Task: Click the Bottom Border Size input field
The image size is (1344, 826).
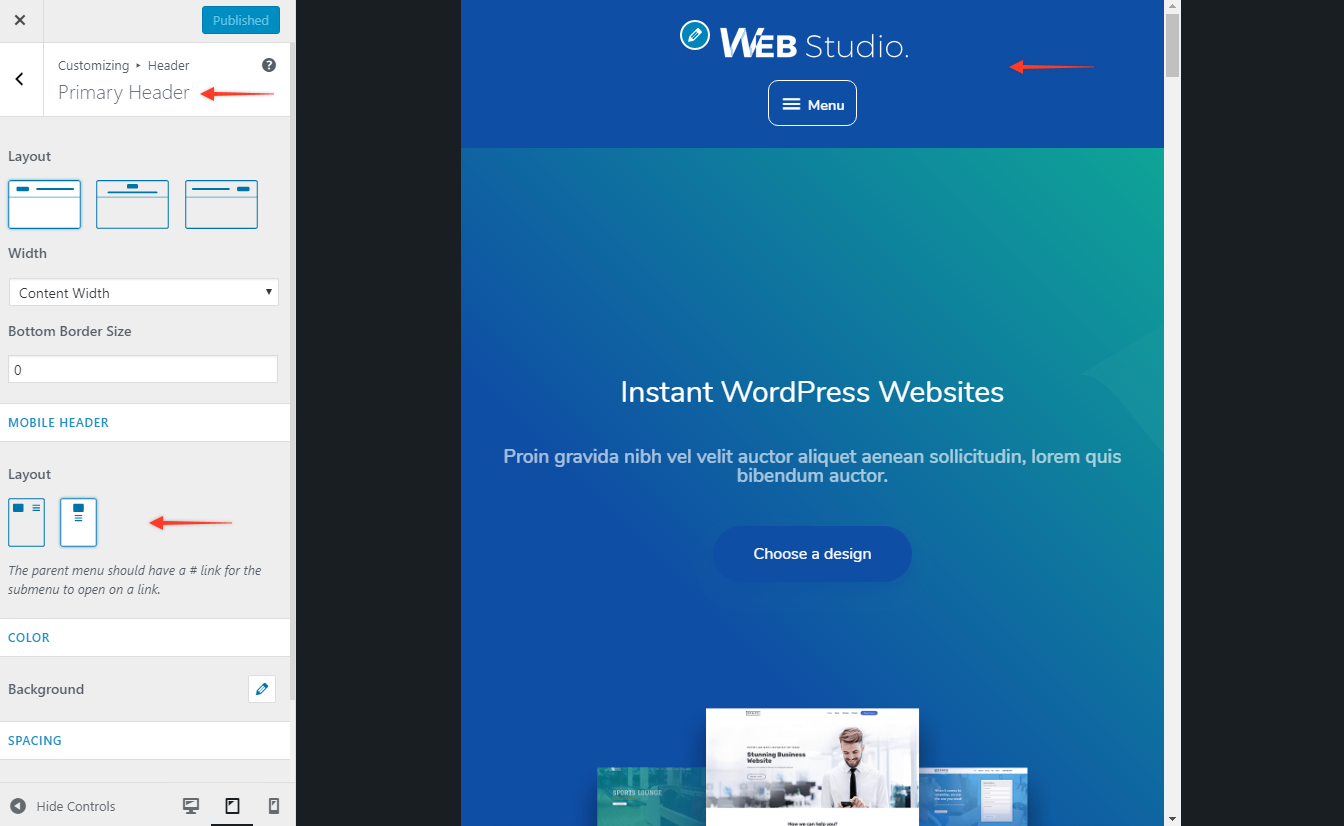Action: (143, 369)
